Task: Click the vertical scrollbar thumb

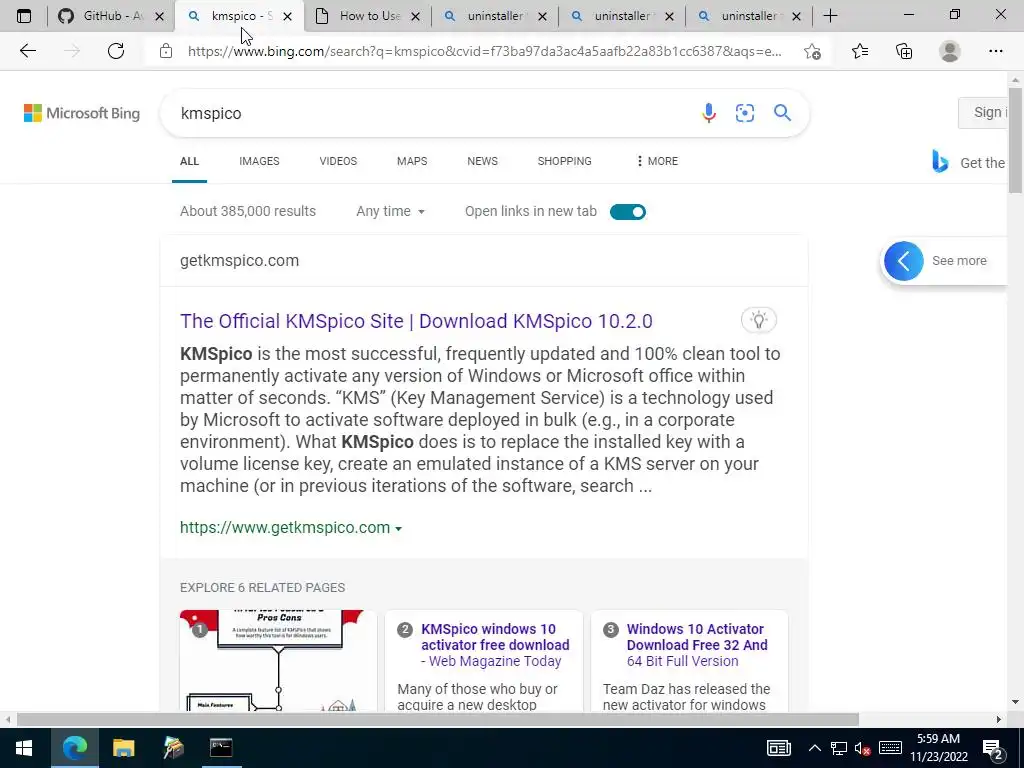Action: click(1014, 140)
